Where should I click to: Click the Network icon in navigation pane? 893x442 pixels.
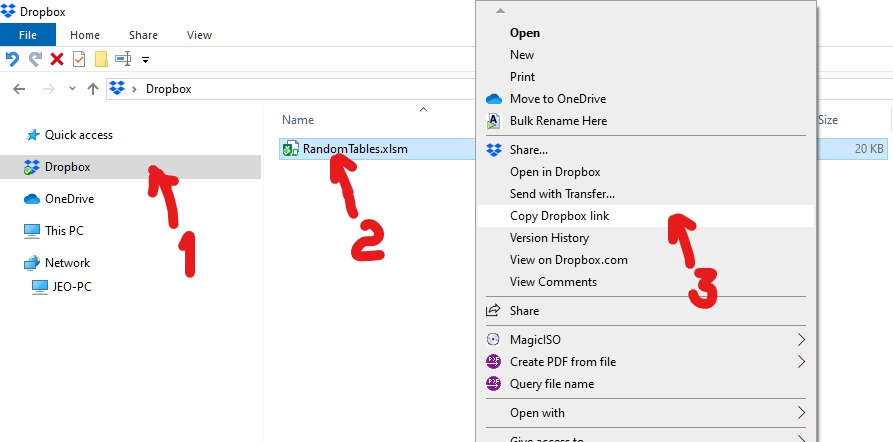32,263
